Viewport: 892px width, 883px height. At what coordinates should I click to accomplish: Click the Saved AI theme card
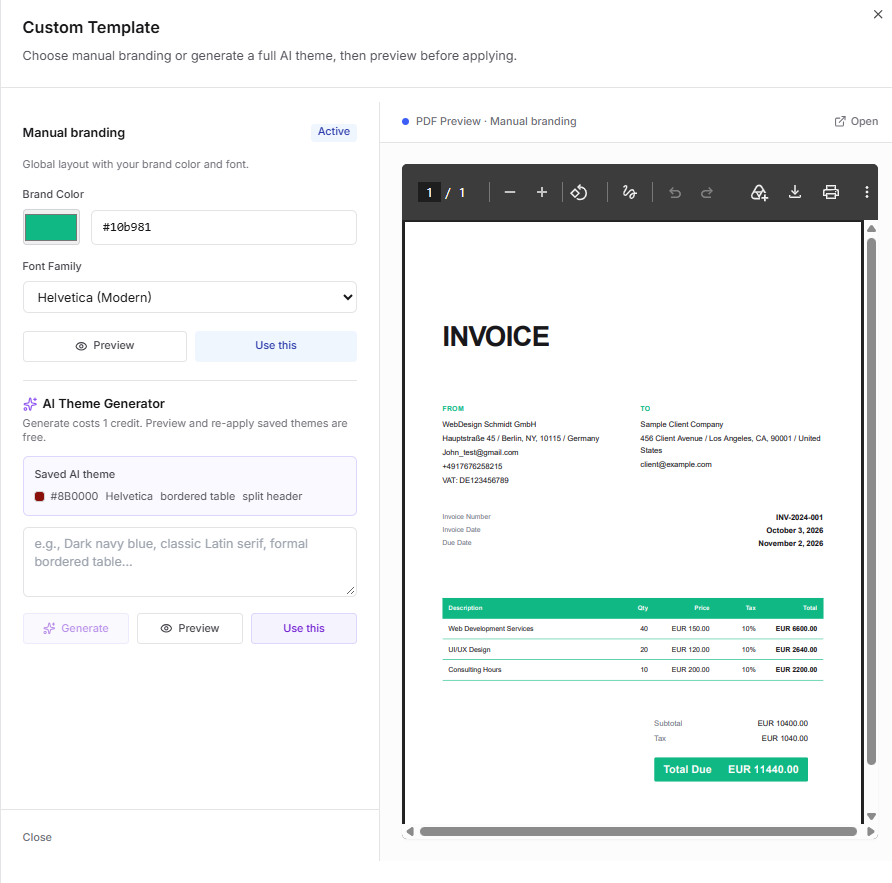click(x=189, y=486)
